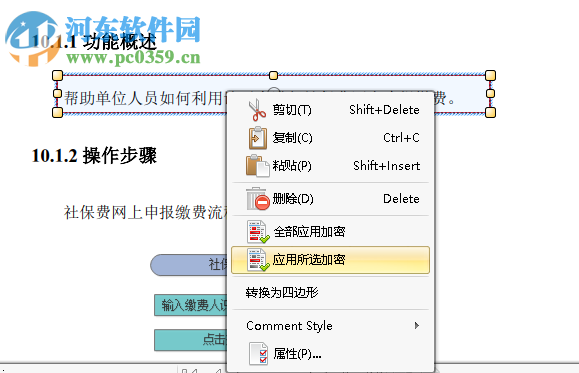Choose 剪切(T) from the context menu

coord(330,110)
